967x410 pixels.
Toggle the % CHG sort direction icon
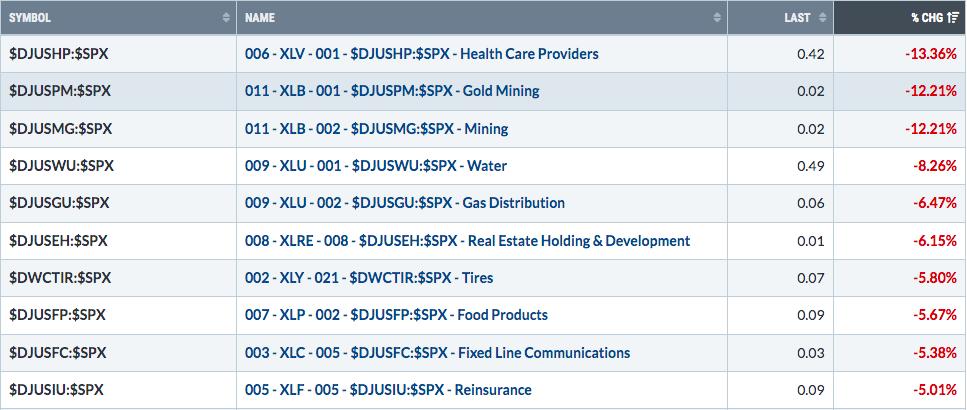pos(953,18)
